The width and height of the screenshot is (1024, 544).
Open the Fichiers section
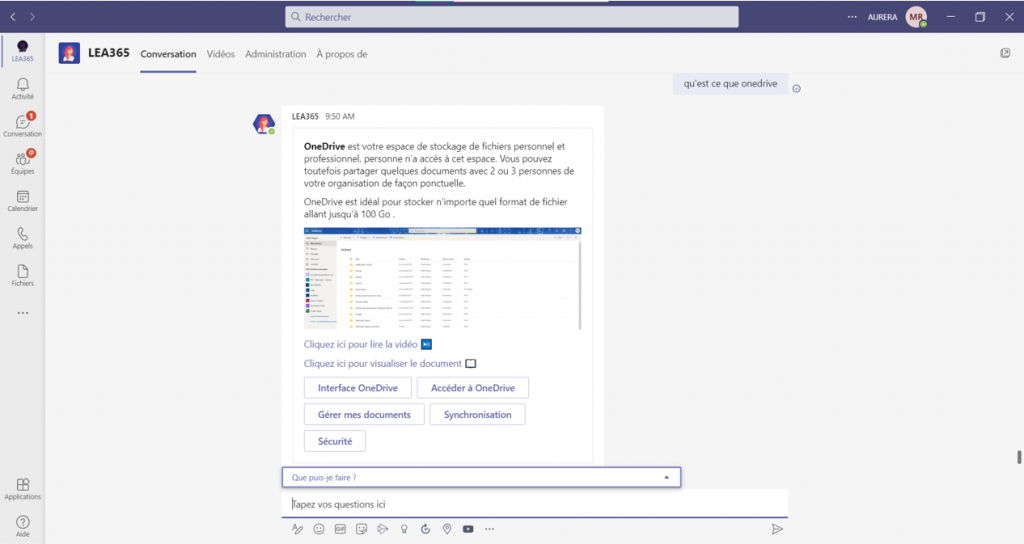pyautogui.click(x=22, y=275)
